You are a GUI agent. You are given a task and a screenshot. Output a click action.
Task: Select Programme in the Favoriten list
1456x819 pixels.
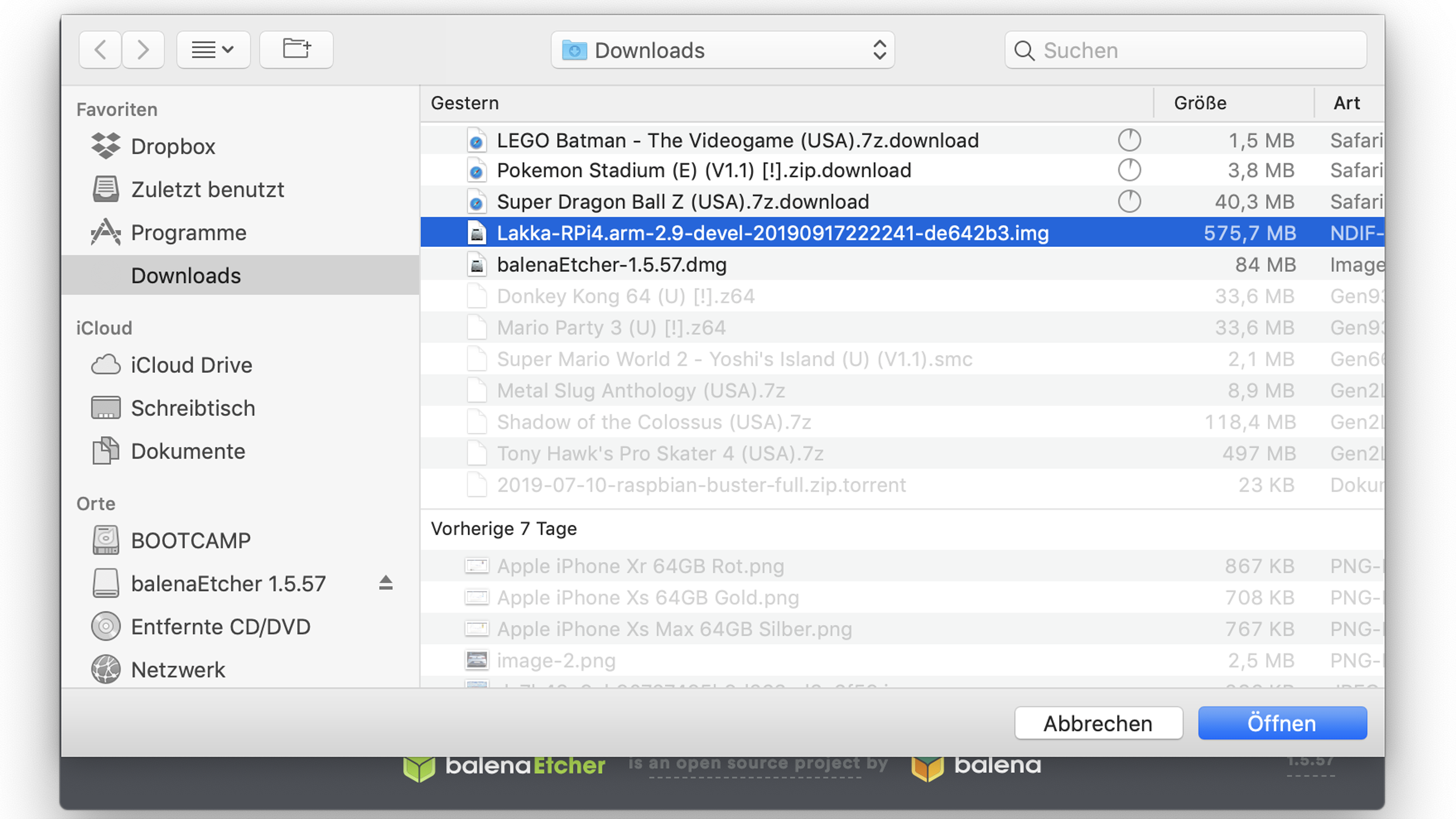pos(188,233)
